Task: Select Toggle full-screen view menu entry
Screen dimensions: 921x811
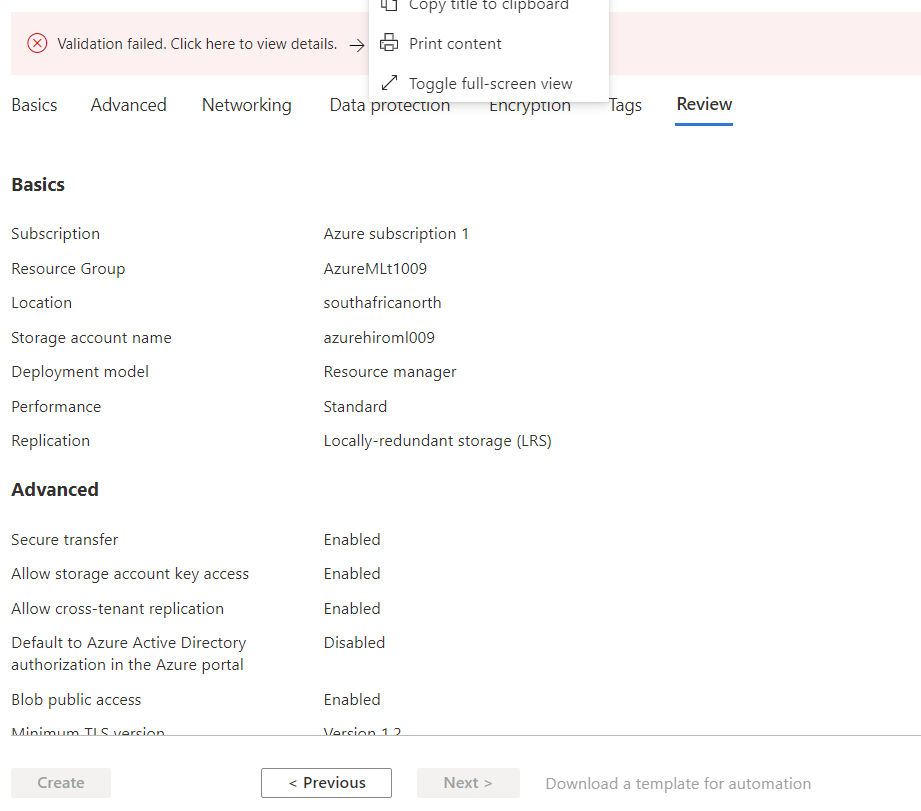Action: [x=490, y=83]
